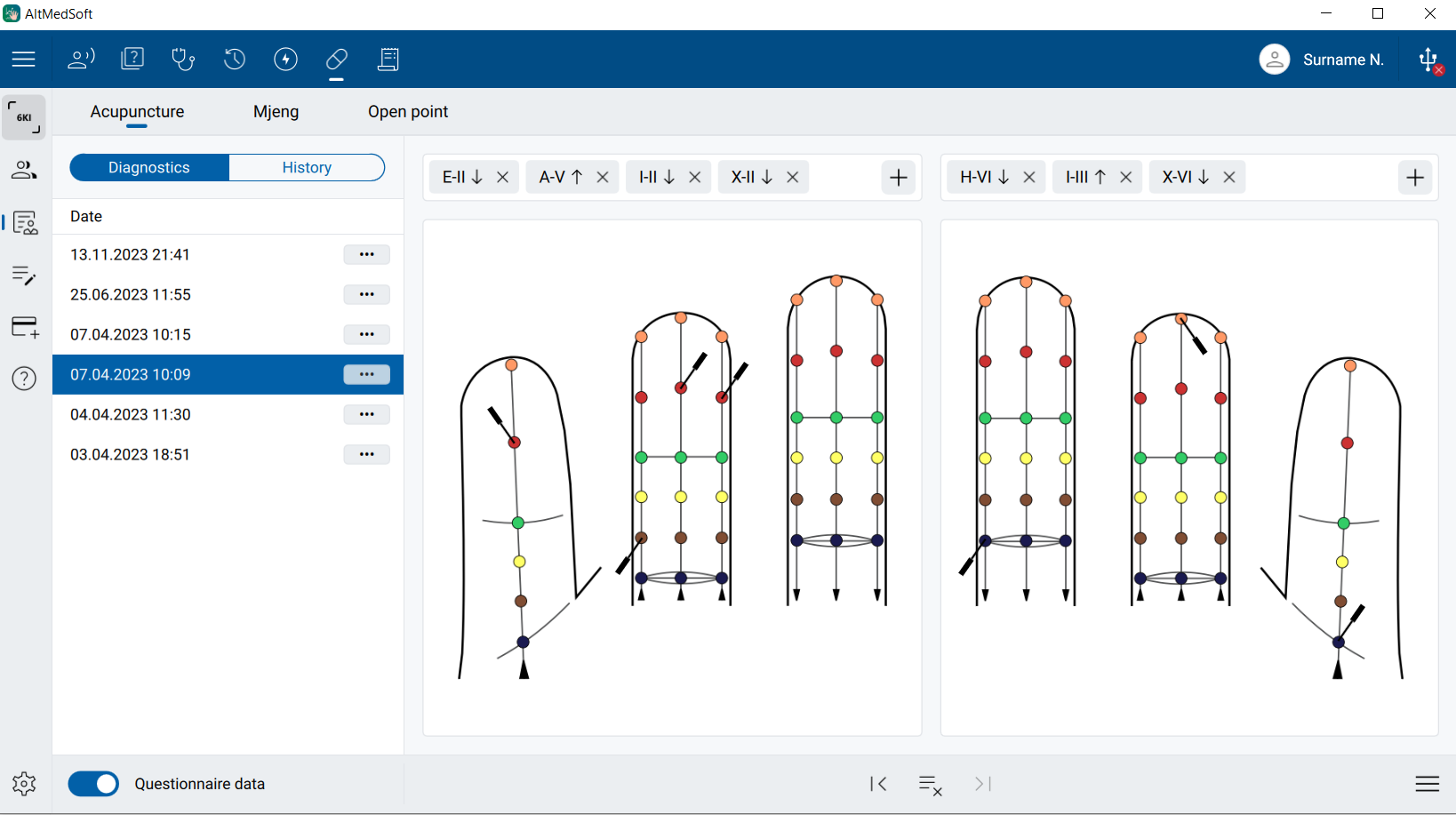Go to first record navigation arrow

point(878,784)
